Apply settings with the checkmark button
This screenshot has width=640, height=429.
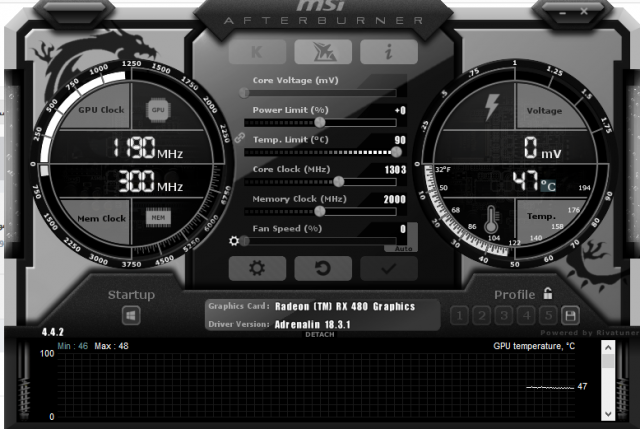coord(388,268)
